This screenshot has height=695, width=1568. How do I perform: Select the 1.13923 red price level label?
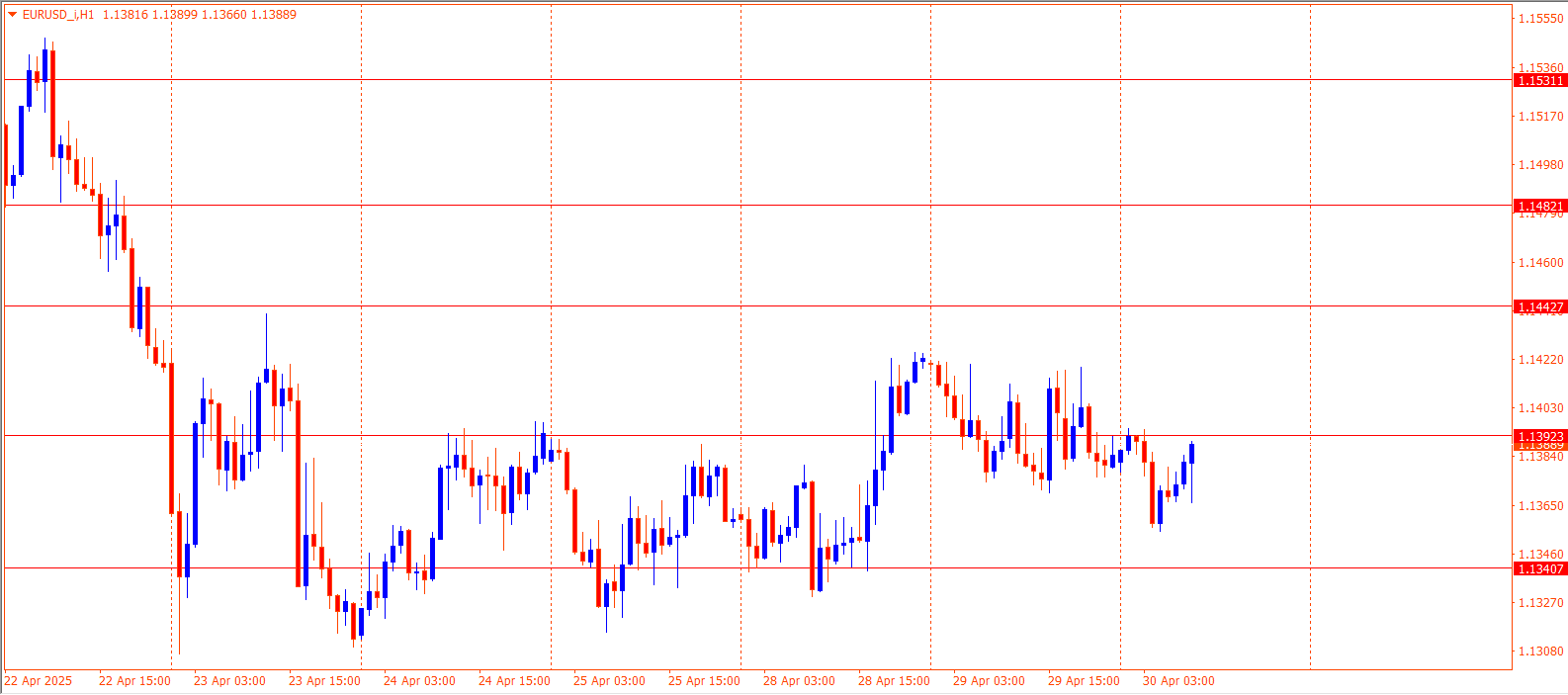[1540, 436]
